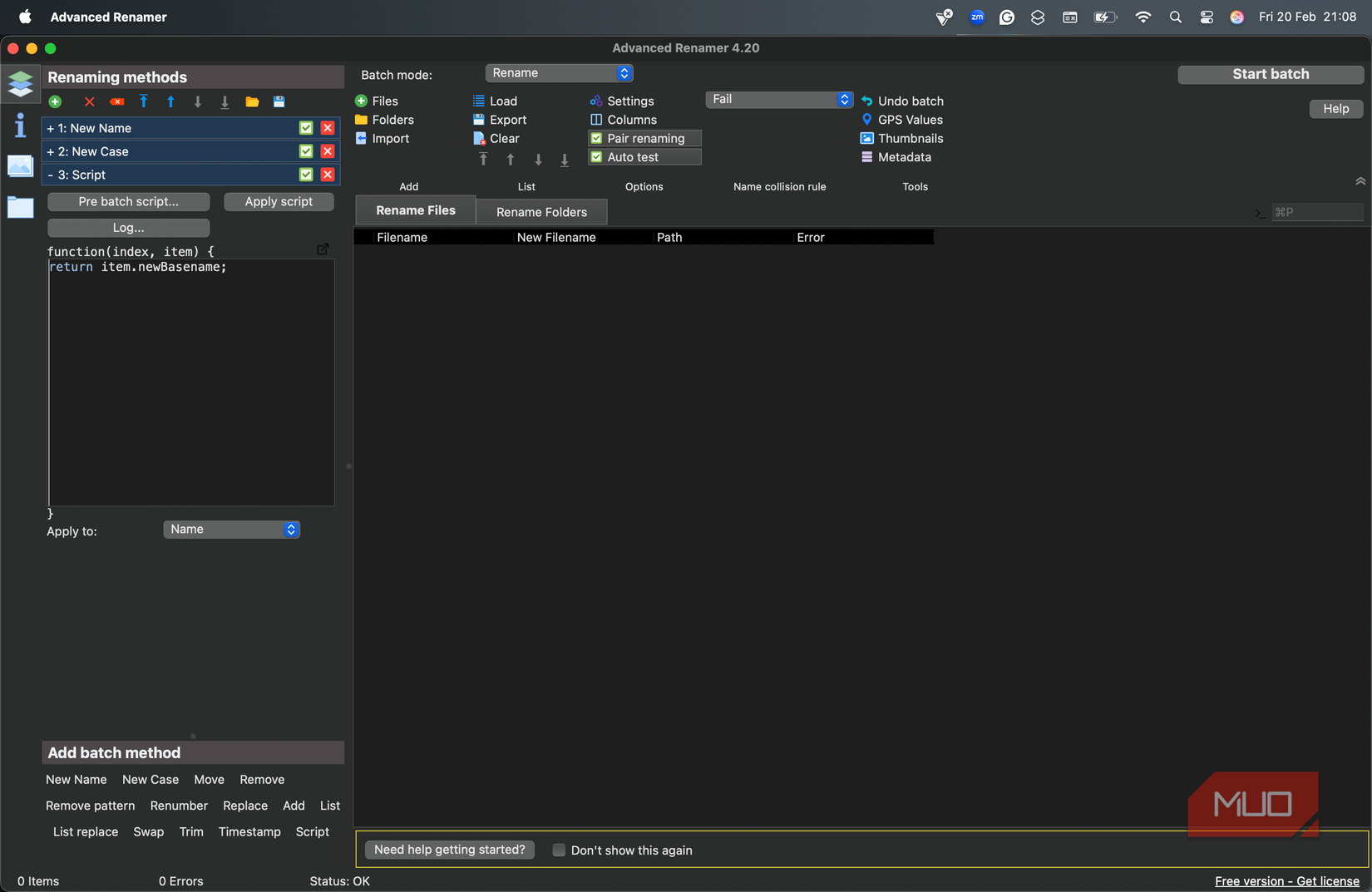The image size is (1372, 892).
Task: Toggle the Auto test checkbox
Action: click(596, 157)
